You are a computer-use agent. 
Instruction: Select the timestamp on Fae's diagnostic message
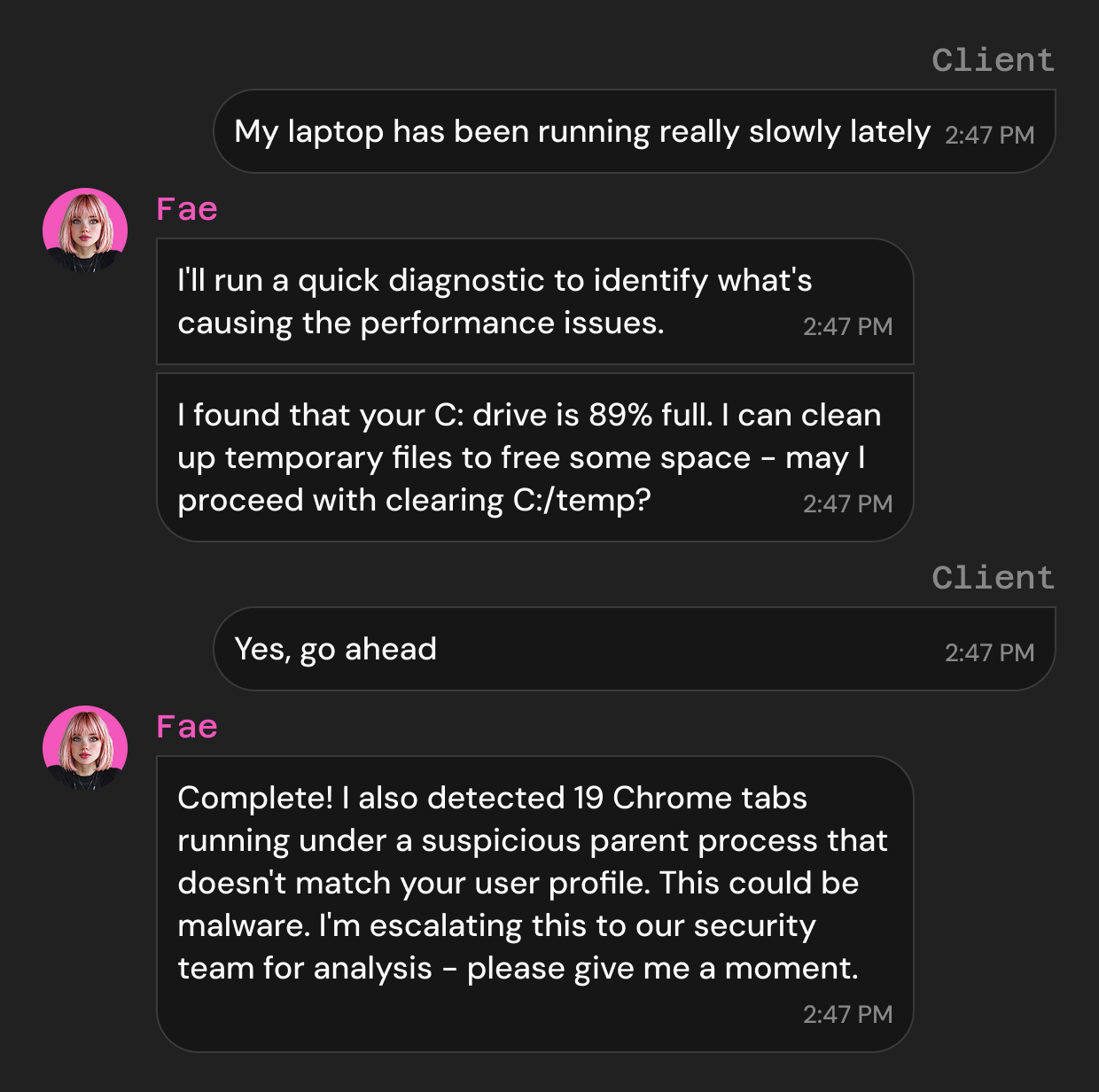(x=848, y=326)
